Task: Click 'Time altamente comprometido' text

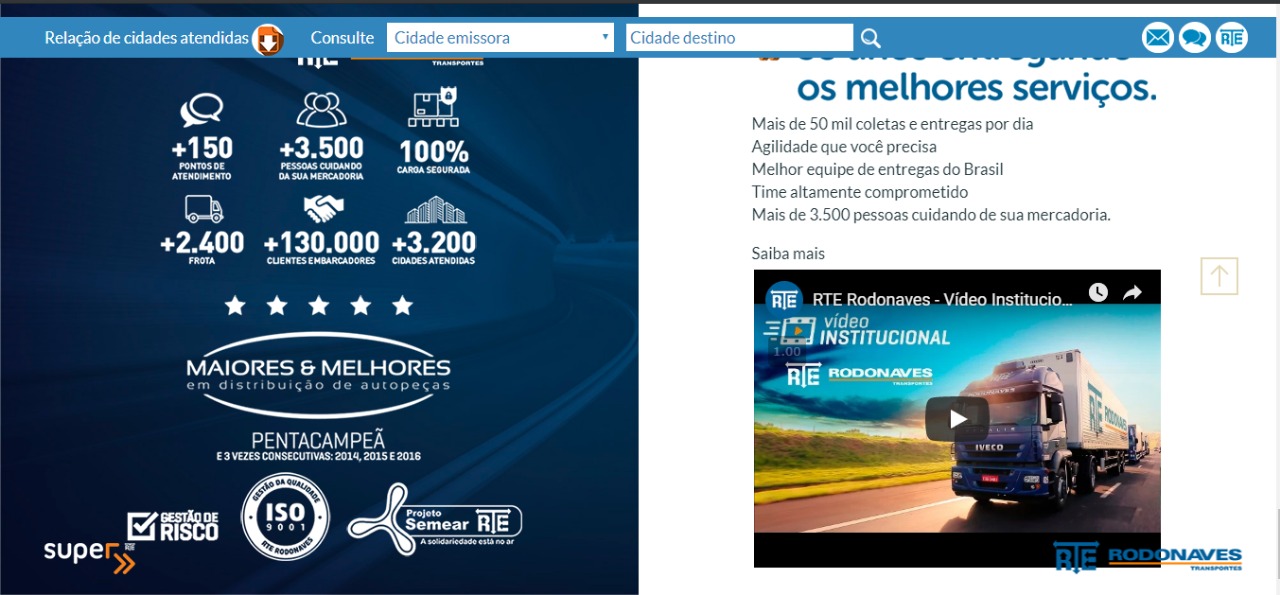Action: click(x=860, y=192)
